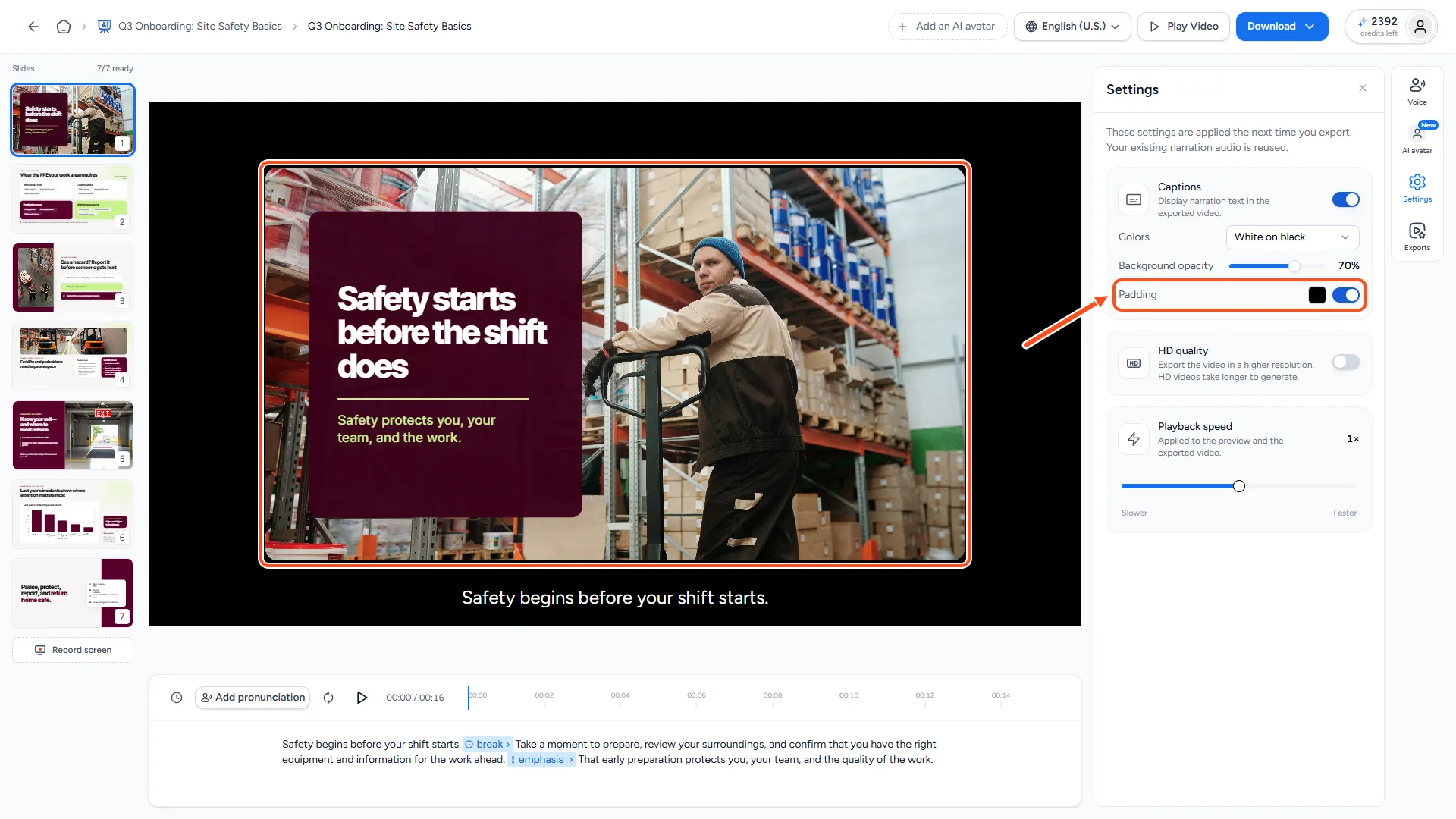Open the user profile avatar icon
Viewport: 1456px width, 819px height.
(x=1420, y=27)
